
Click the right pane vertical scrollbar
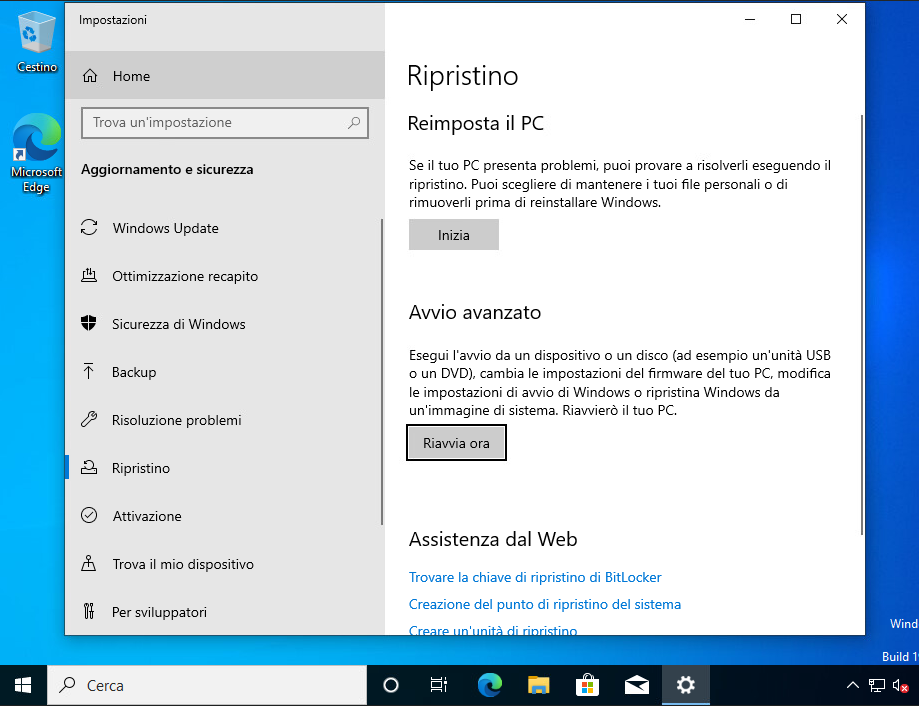861,320
